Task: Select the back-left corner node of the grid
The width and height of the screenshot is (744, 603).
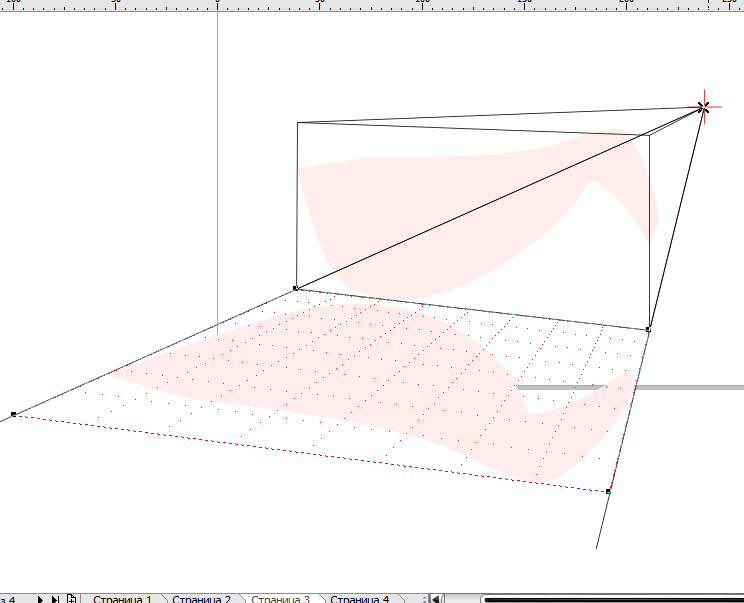Action: (x=295, y=288)
